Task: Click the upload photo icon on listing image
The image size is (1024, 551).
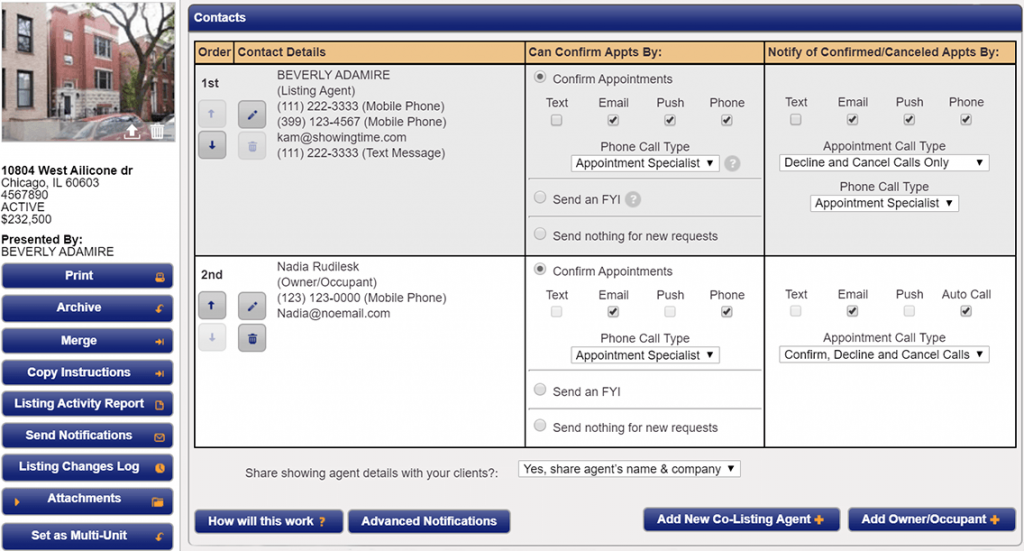Action: tap(132, 131)
